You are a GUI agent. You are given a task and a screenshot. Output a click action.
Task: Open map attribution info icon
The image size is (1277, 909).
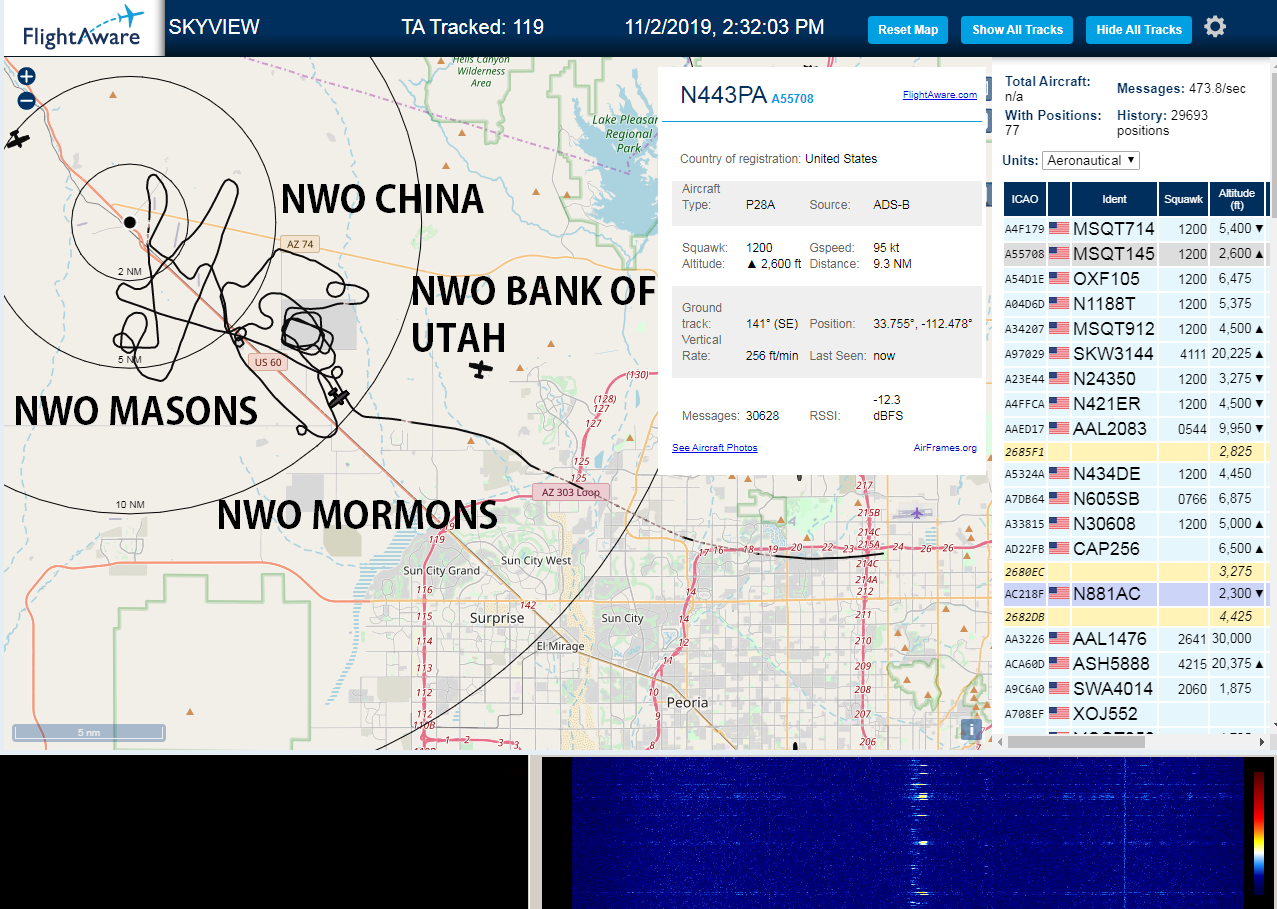point(970,729)
